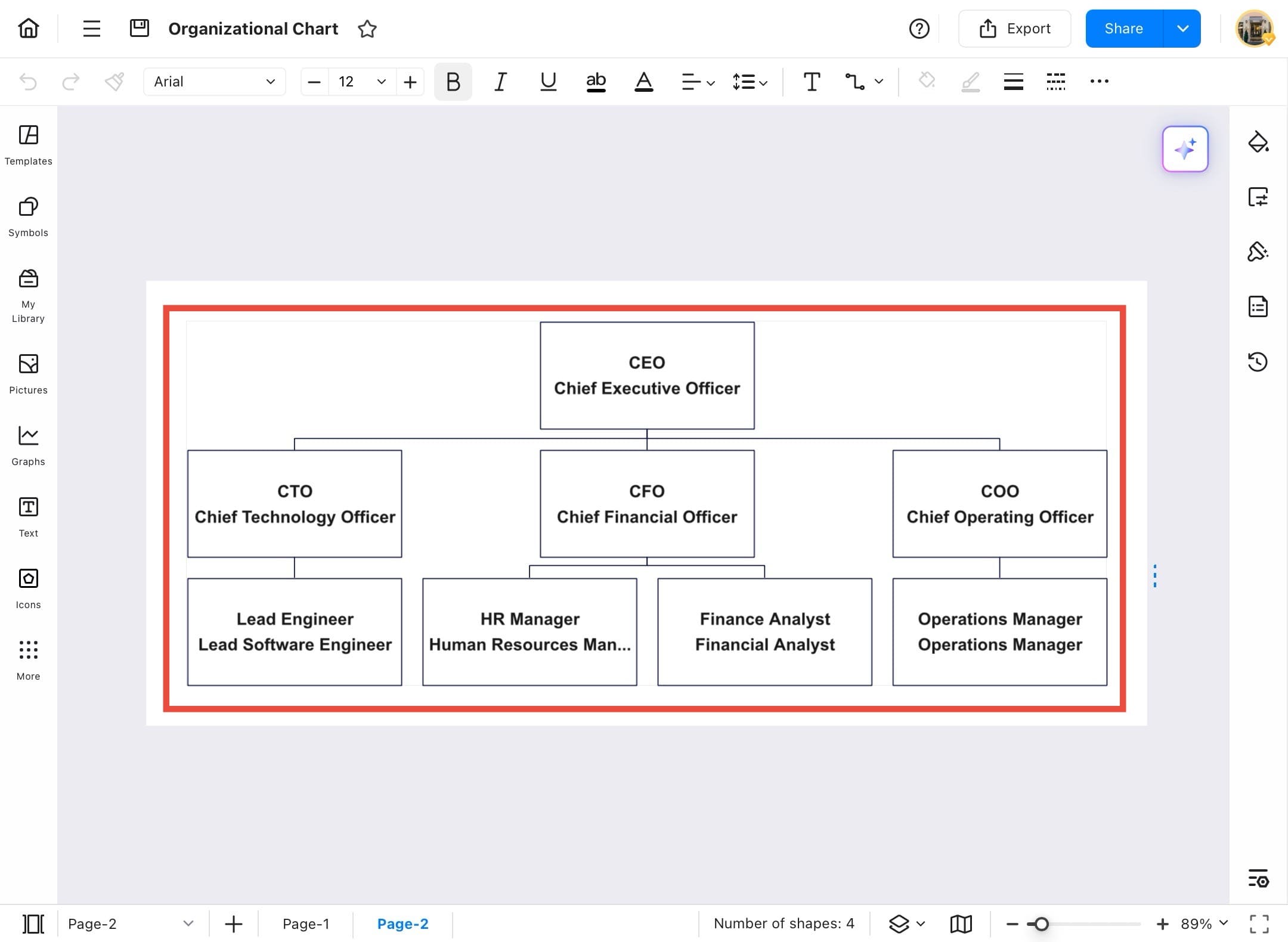Click the Share button
The image size is (1288, 942).
(x=1123, y=28)
